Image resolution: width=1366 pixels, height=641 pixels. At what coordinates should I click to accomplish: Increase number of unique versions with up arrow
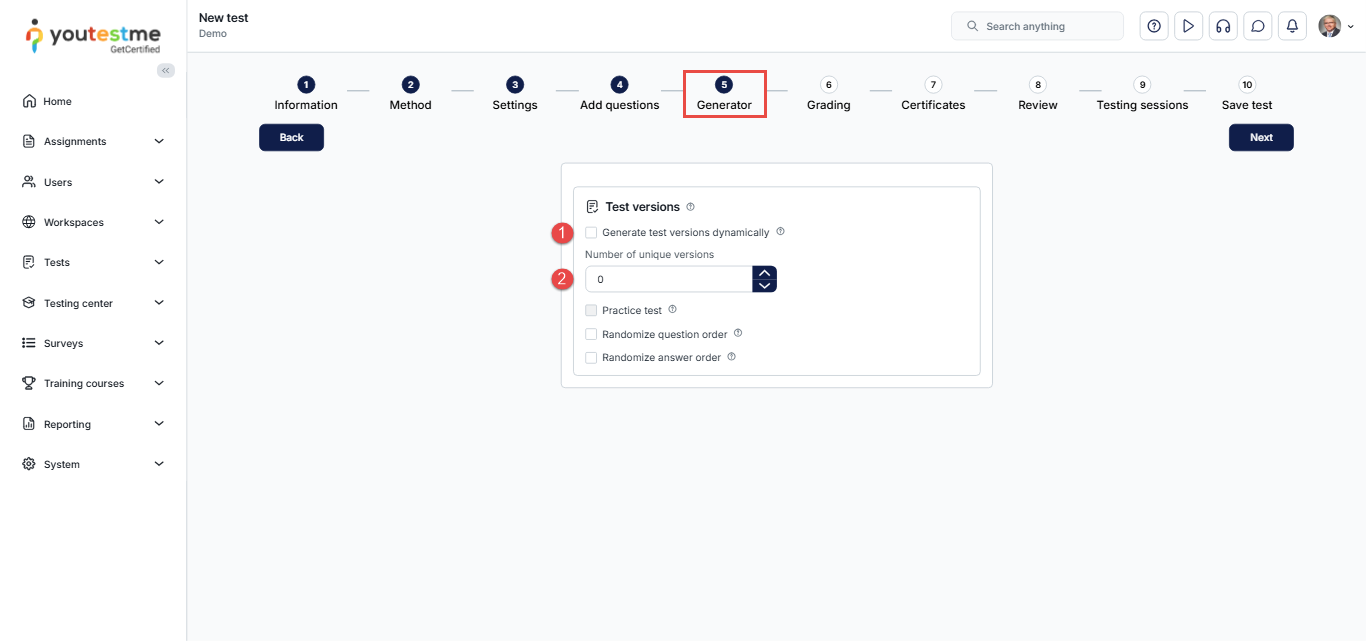click(764, 273)
